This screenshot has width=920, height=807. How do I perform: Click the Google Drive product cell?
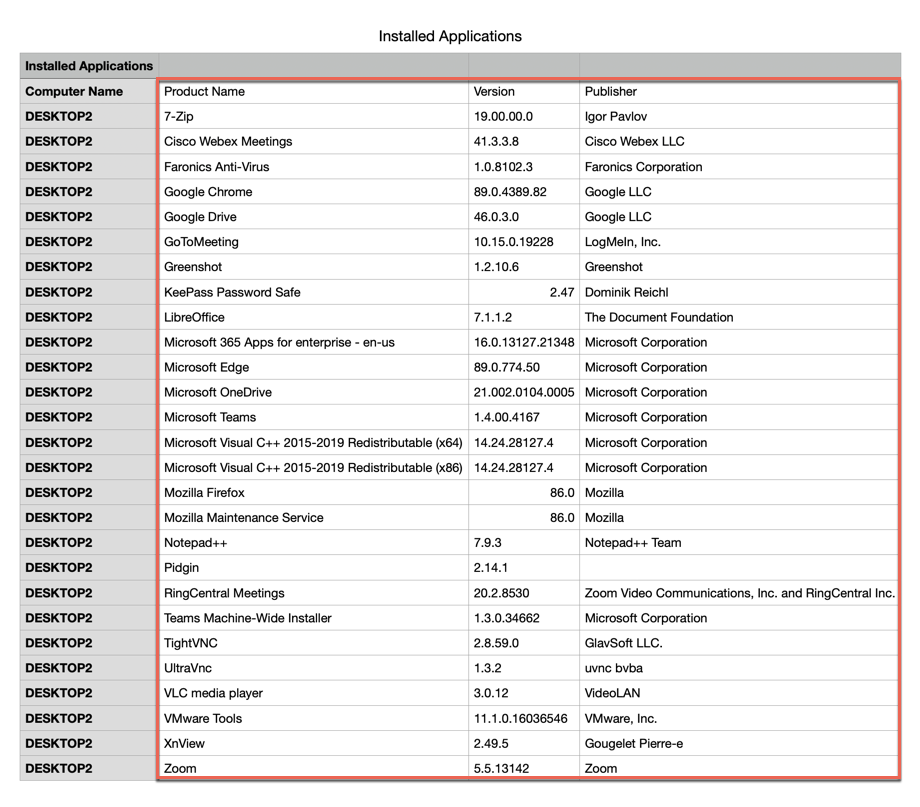pyautogui.click(x=313, y=217)
